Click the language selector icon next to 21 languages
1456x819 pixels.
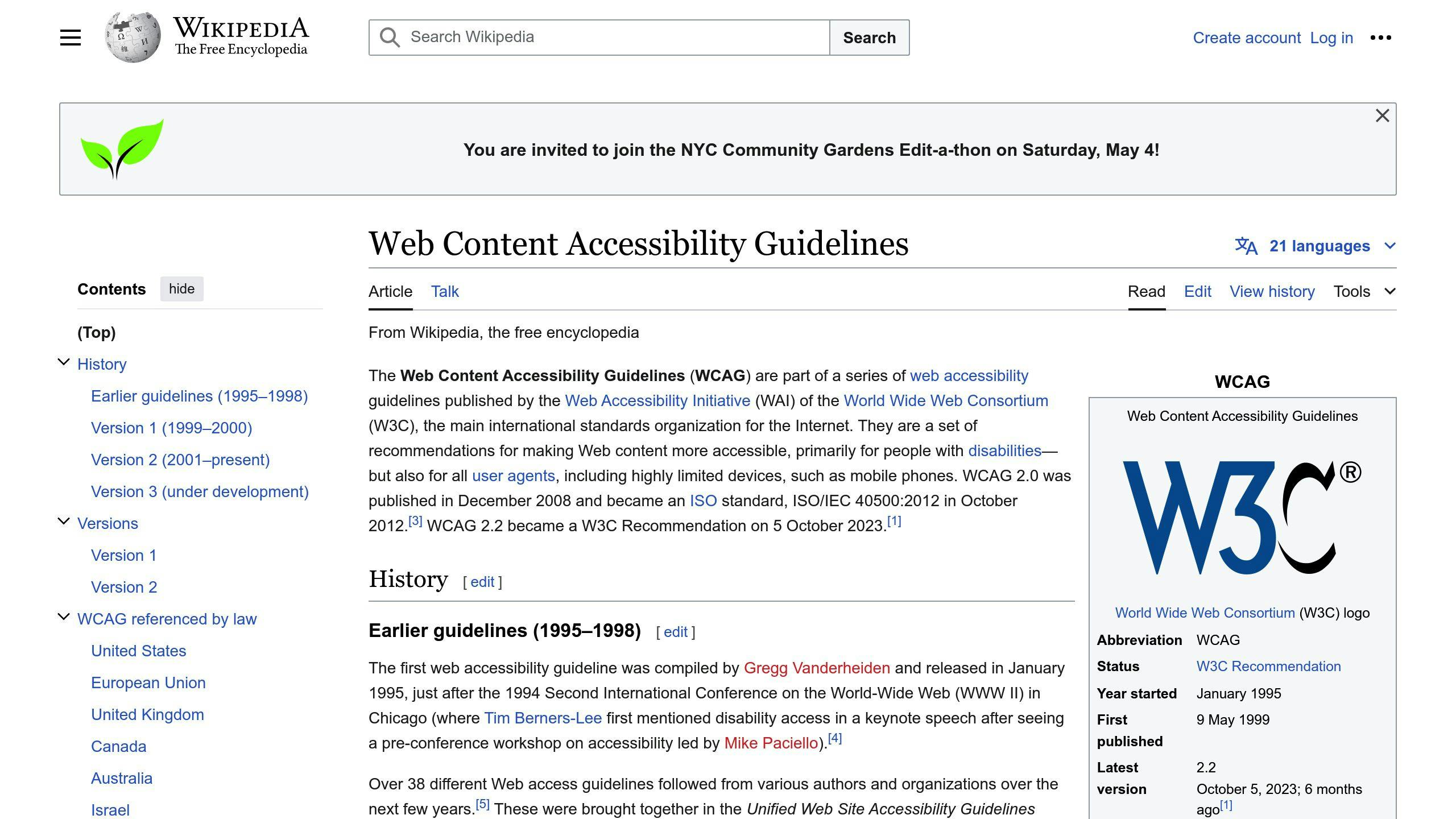point(1246,246)
